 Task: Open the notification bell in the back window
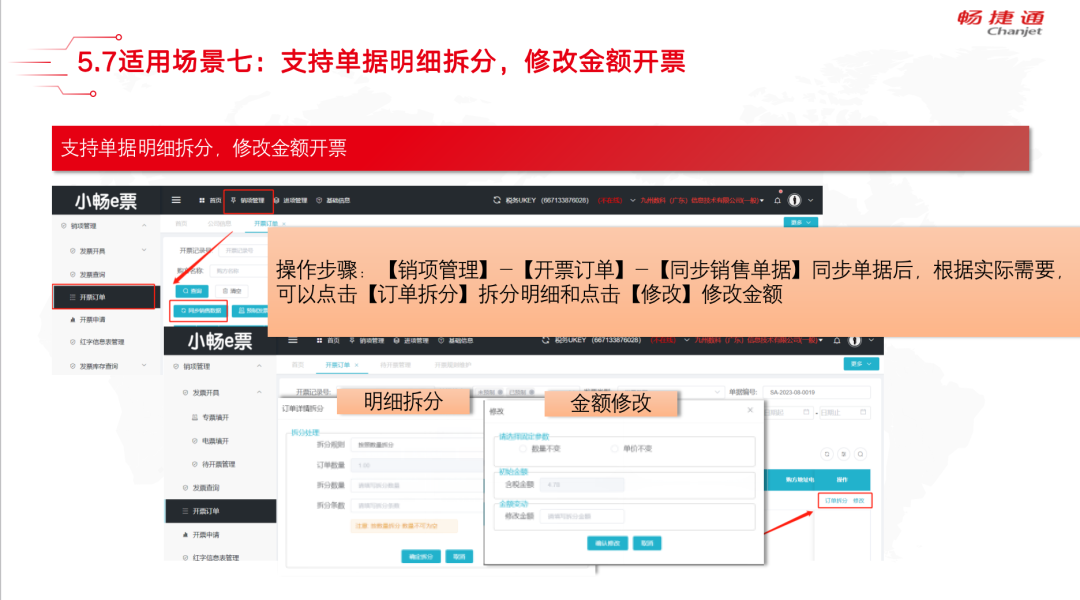click(778, 200)
